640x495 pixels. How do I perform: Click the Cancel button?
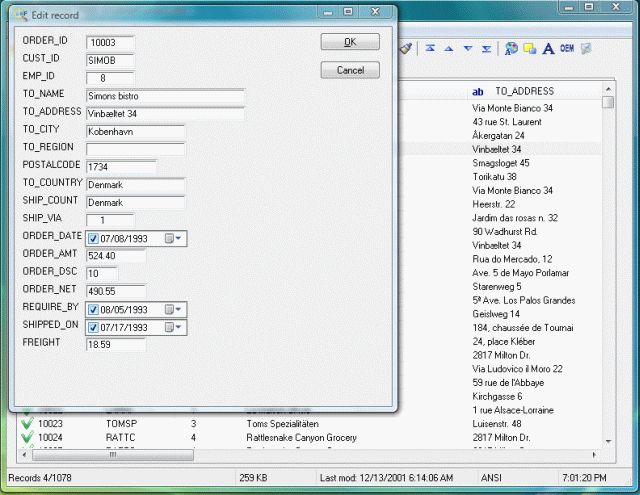350,71
